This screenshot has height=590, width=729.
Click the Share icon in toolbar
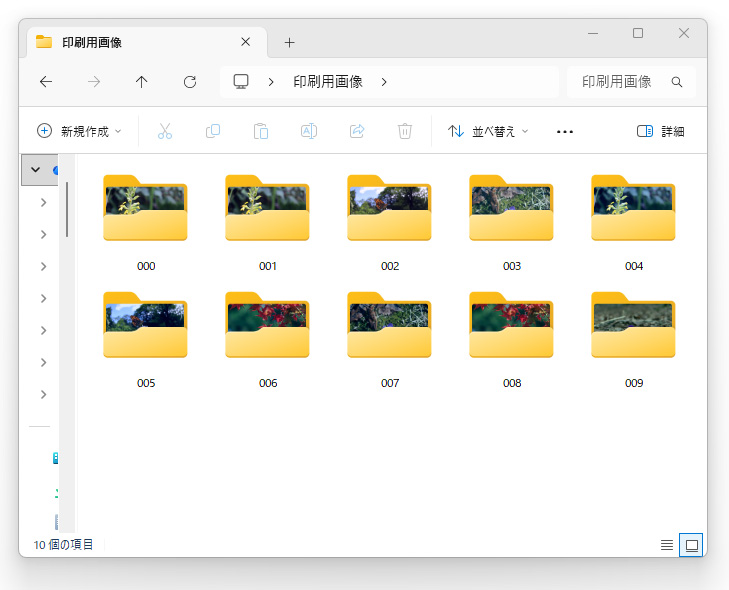pyautogui.click(x=357, y=131)
